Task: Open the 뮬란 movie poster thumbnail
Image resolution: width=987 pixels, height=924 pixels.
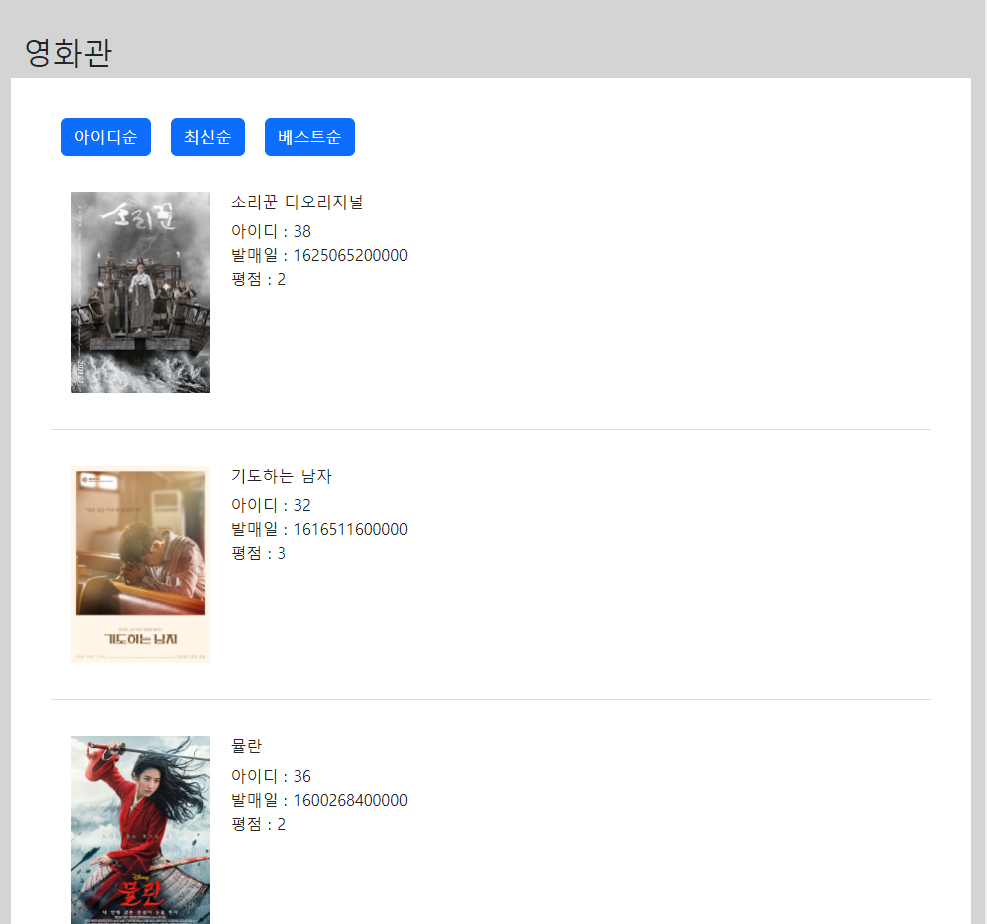Action: 140,830
